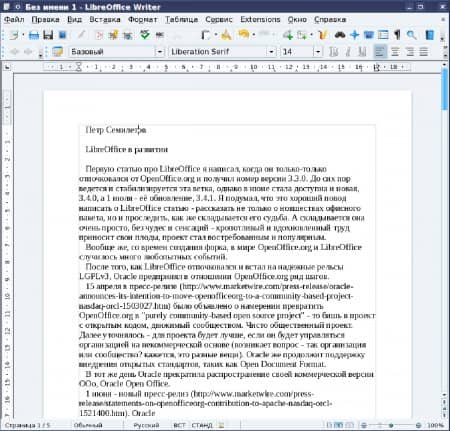Click the Paste clipboard icon

(206, 35)
